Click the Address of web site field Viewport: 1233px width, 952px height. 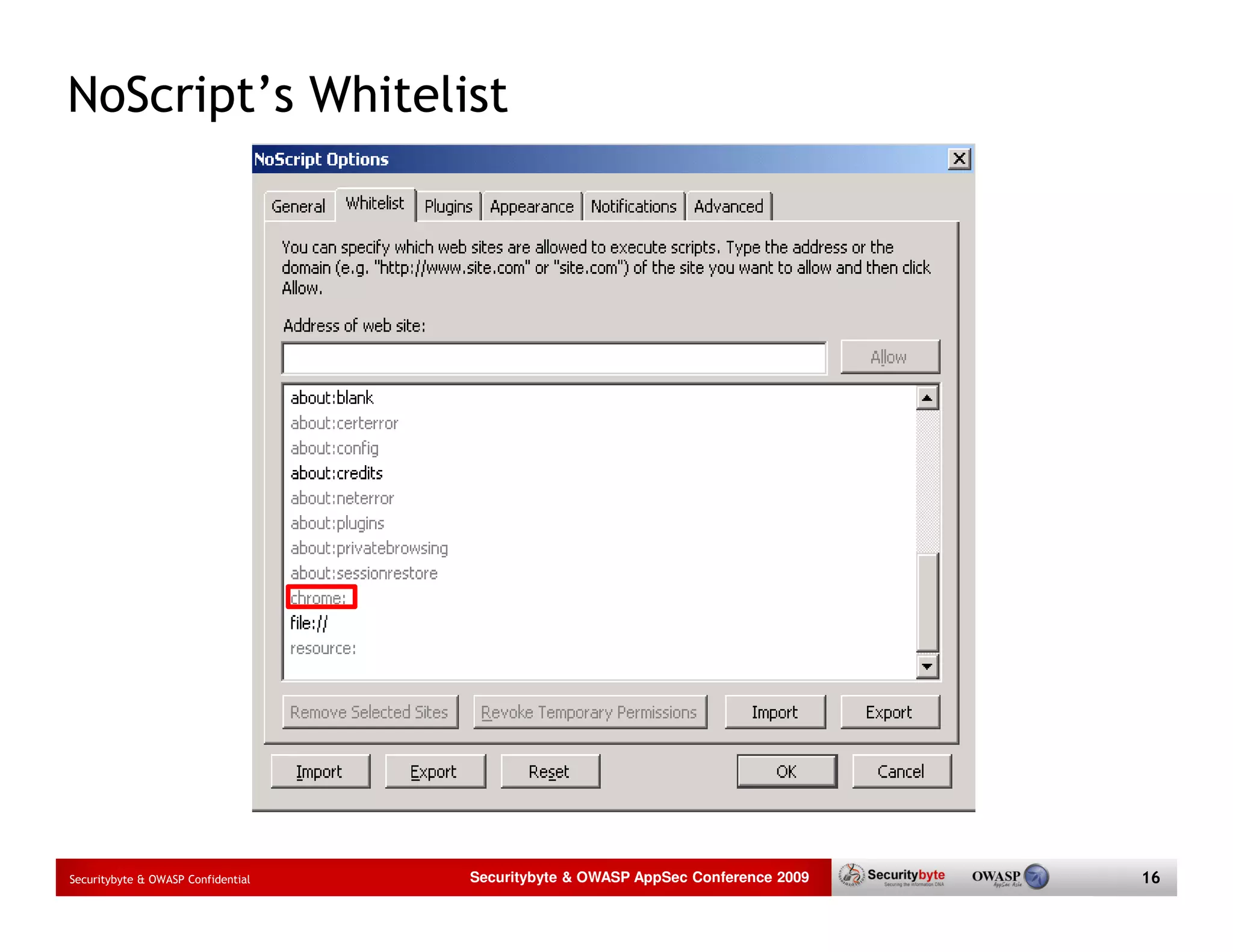[554, 359]
